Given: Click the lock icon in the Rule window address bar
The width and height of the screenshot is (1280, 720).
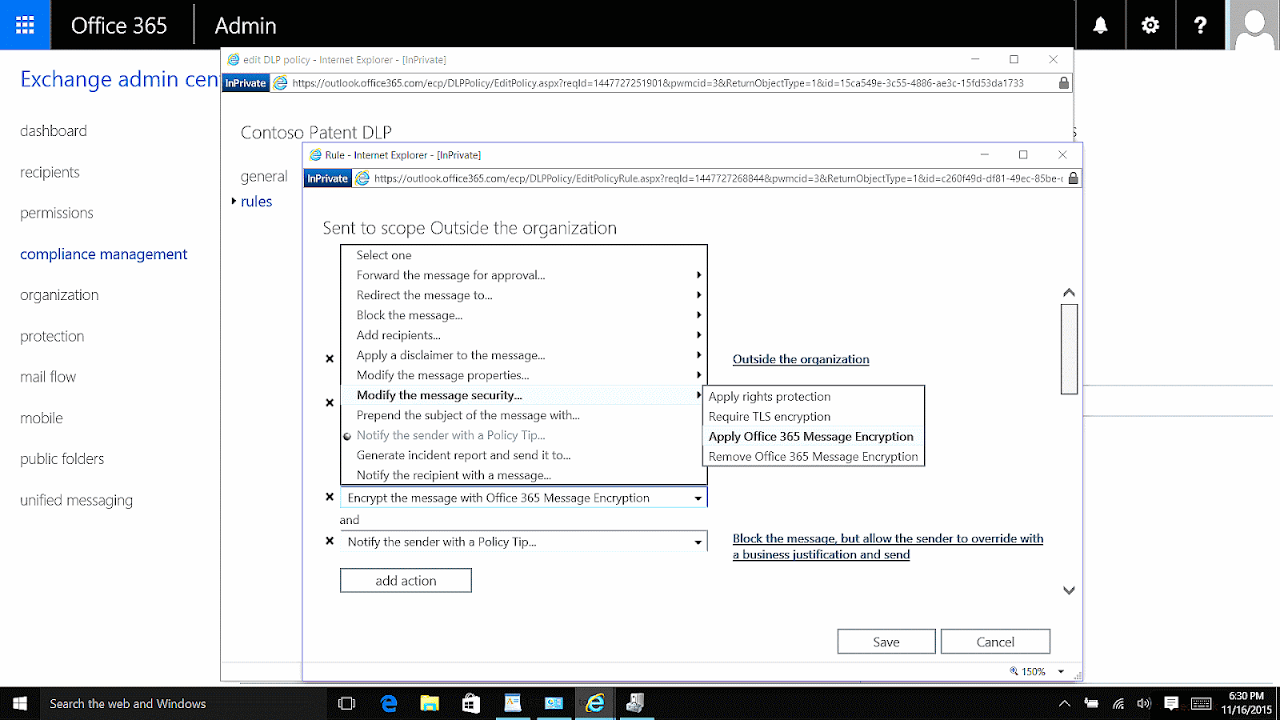Looking at the screenshot, I should click(x=1073, y=179).
